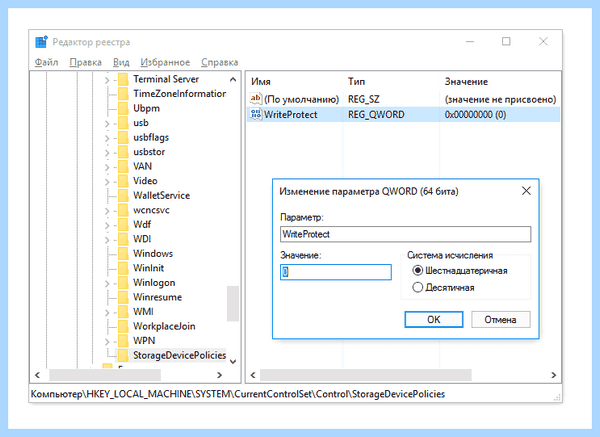Open the Правка menu

pos(85,62)
